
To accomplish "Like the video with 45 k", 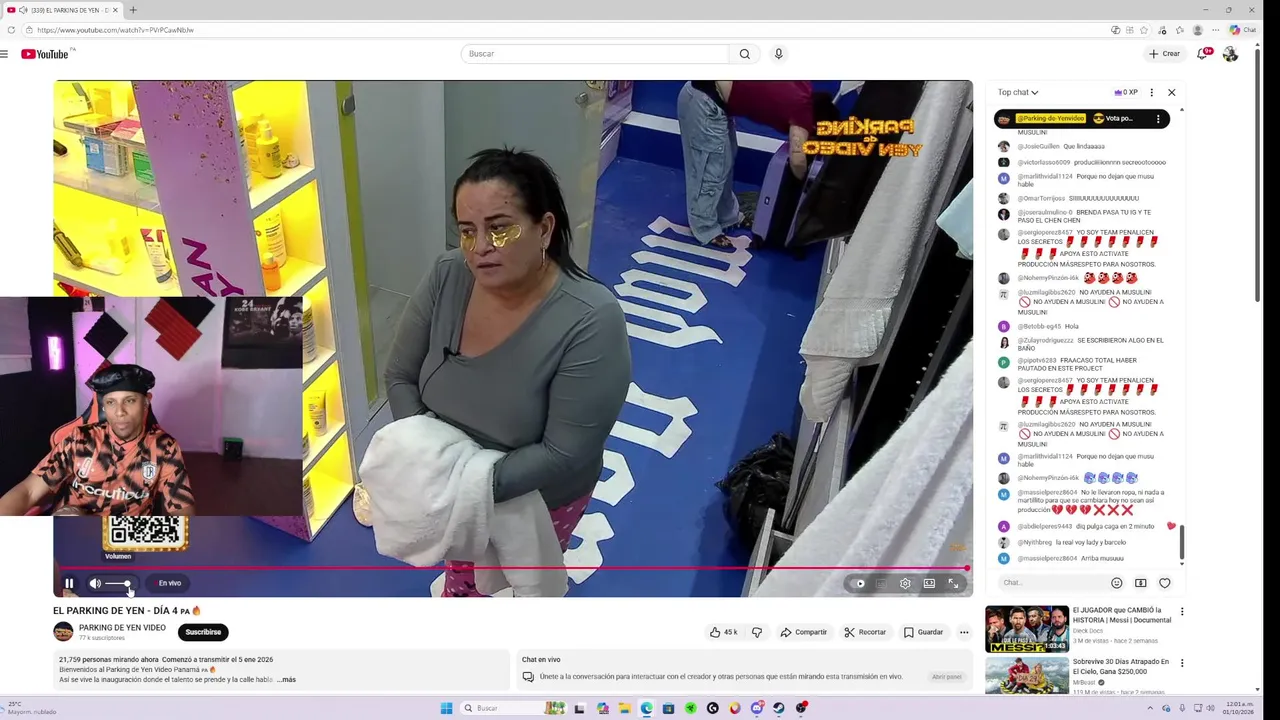I will [724, 632].
